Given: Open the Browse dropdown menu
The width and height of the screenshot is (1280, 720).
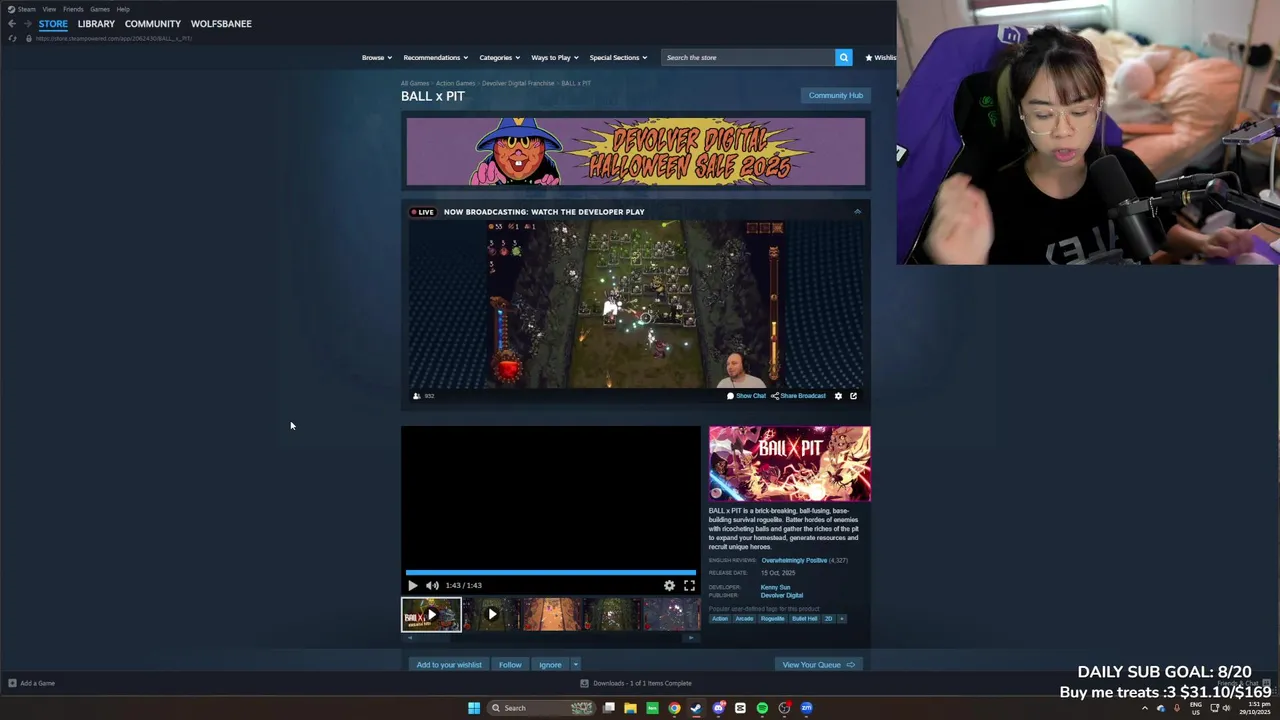Looking at the screenshot, I should [x=376, y=57].
